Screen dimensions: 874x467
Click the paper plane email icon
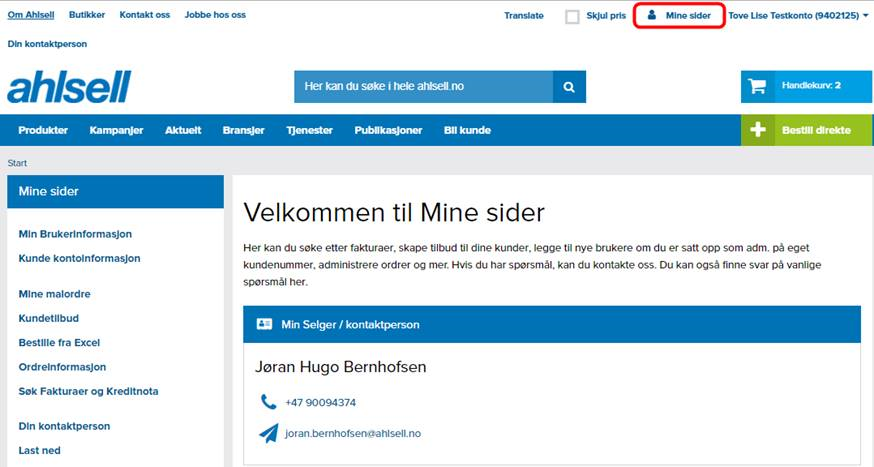pos(269,433)
